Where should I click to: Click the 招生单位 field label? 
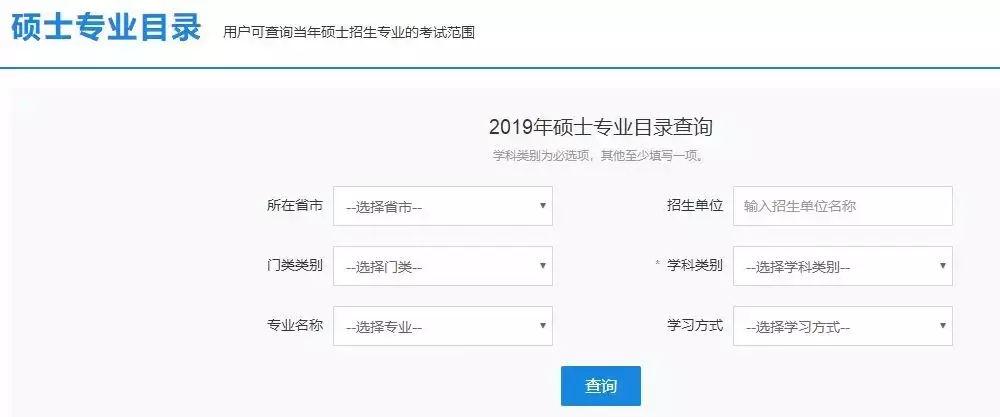[x=695, y=206]
